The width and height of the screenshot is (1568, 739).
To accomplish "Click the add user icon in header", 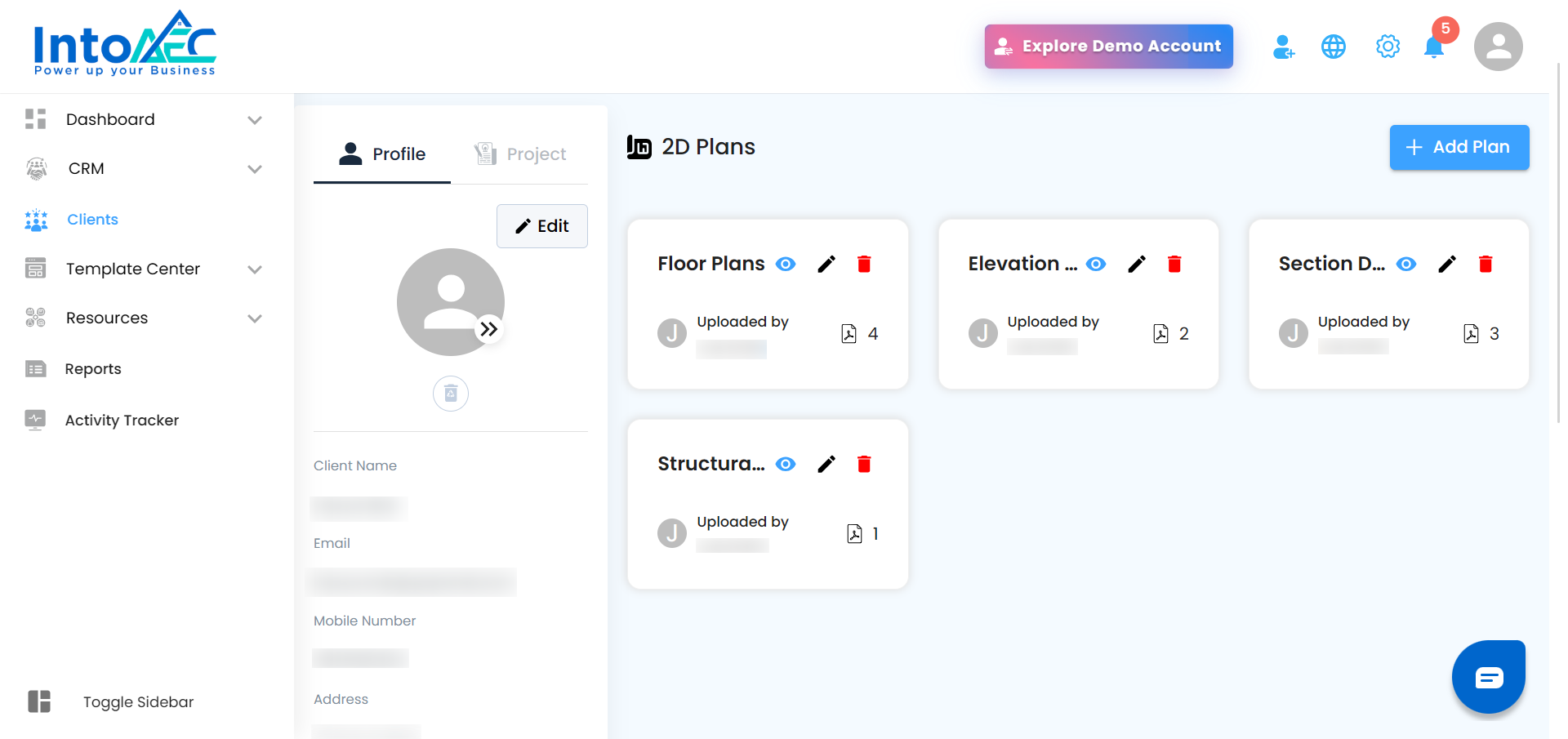I will pyautogui.click(x=1283, y=47).
